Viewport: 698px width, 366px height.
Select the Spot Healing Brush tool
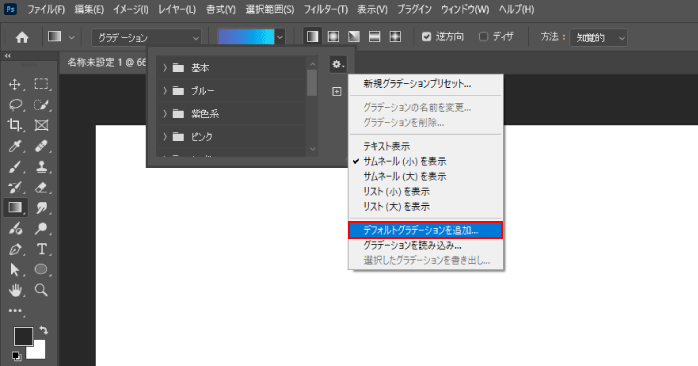coord(41,146)
